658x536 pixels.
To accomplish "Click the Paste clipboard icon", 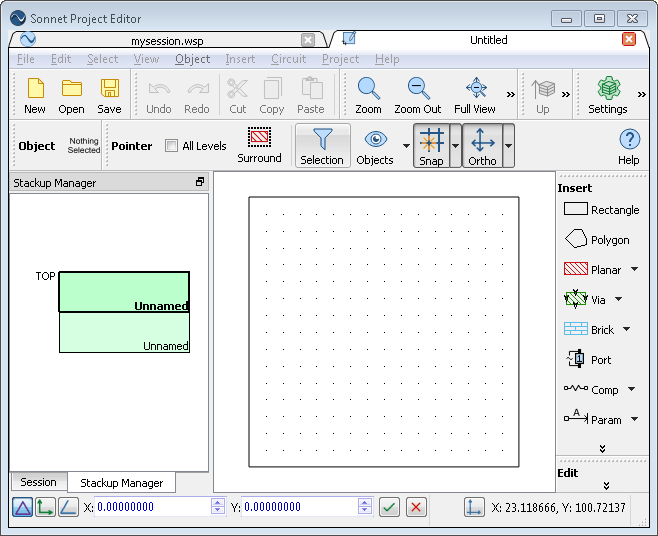I will pyautogui.click(x=311, y=96).
